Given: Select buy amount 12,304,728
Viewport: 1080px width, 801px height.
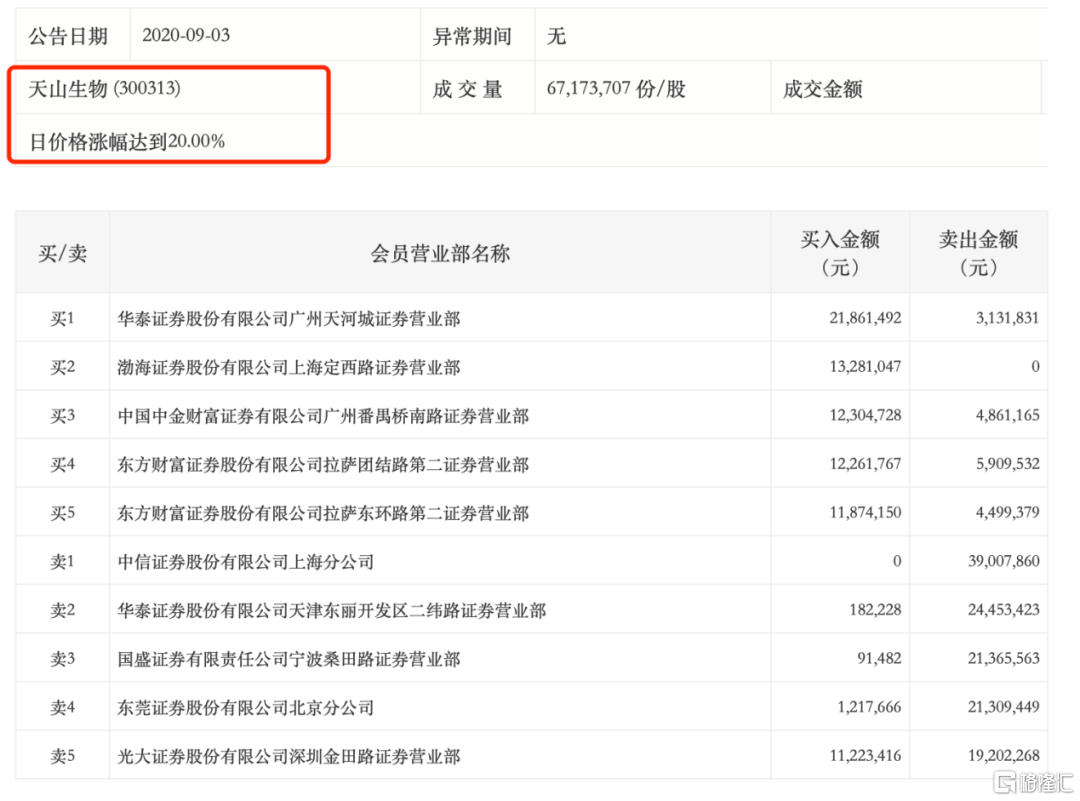Looking at the screenshot, I should click(x=865, y=415).
